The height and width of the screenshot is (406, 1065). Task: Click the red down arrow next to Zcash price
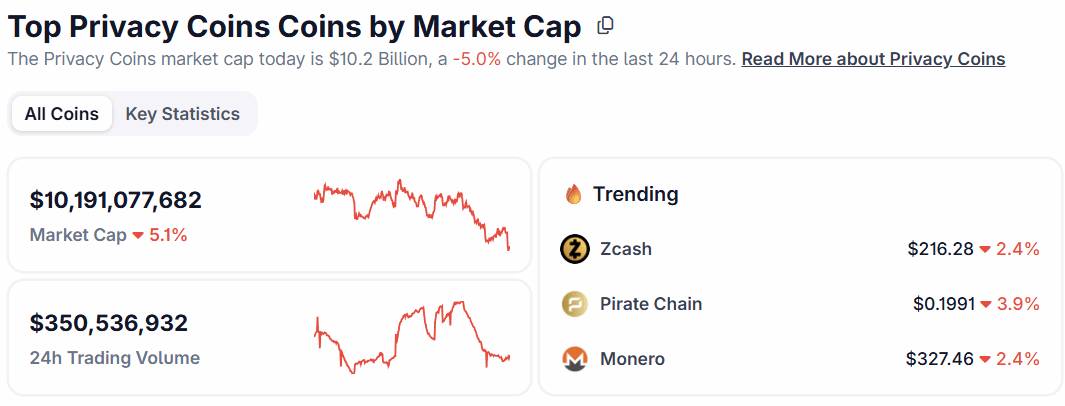(x=985, y=249)
